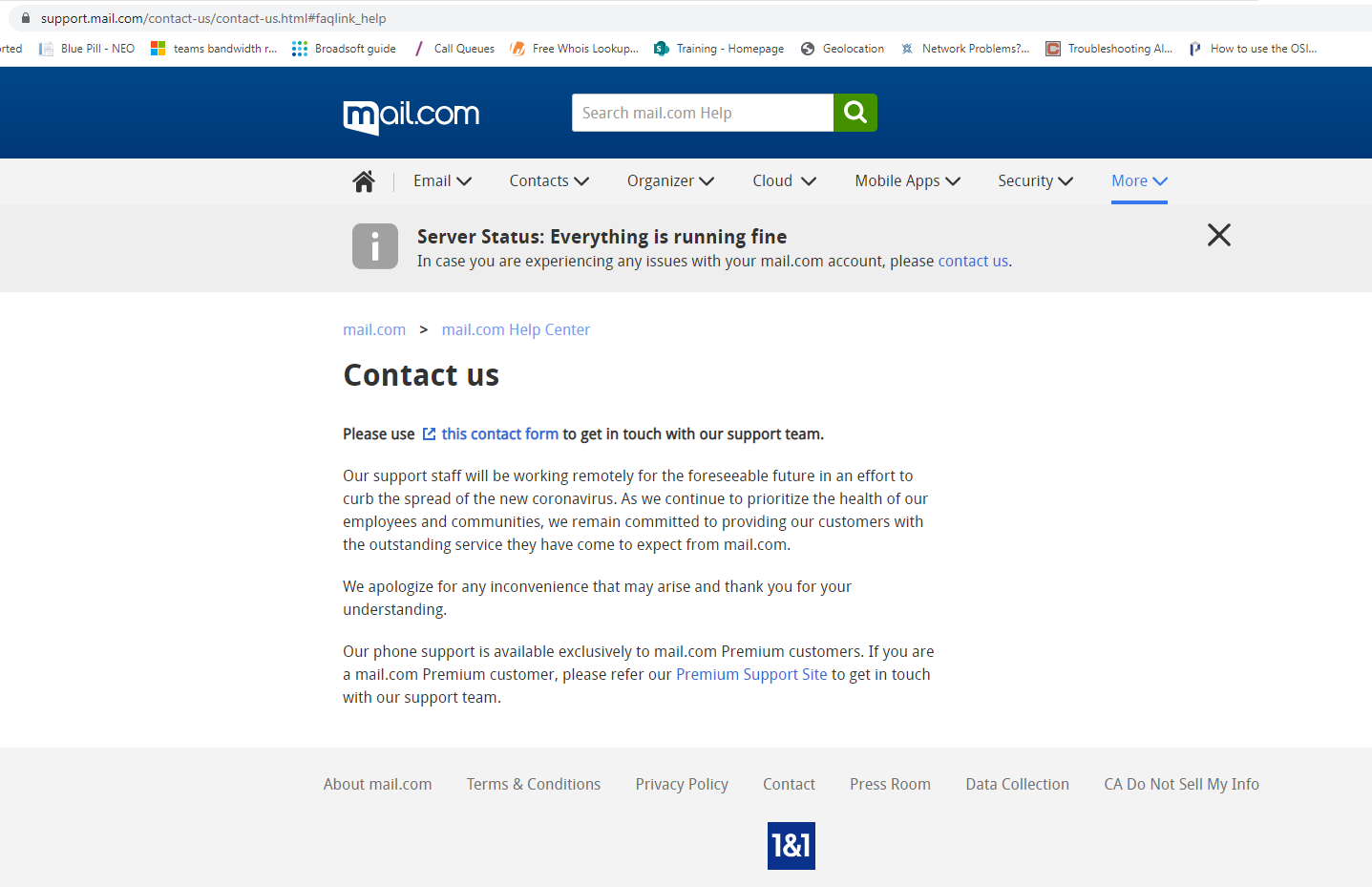Open About mail.com footer link
Viewport: 1372px width, 887px height.
377,785
